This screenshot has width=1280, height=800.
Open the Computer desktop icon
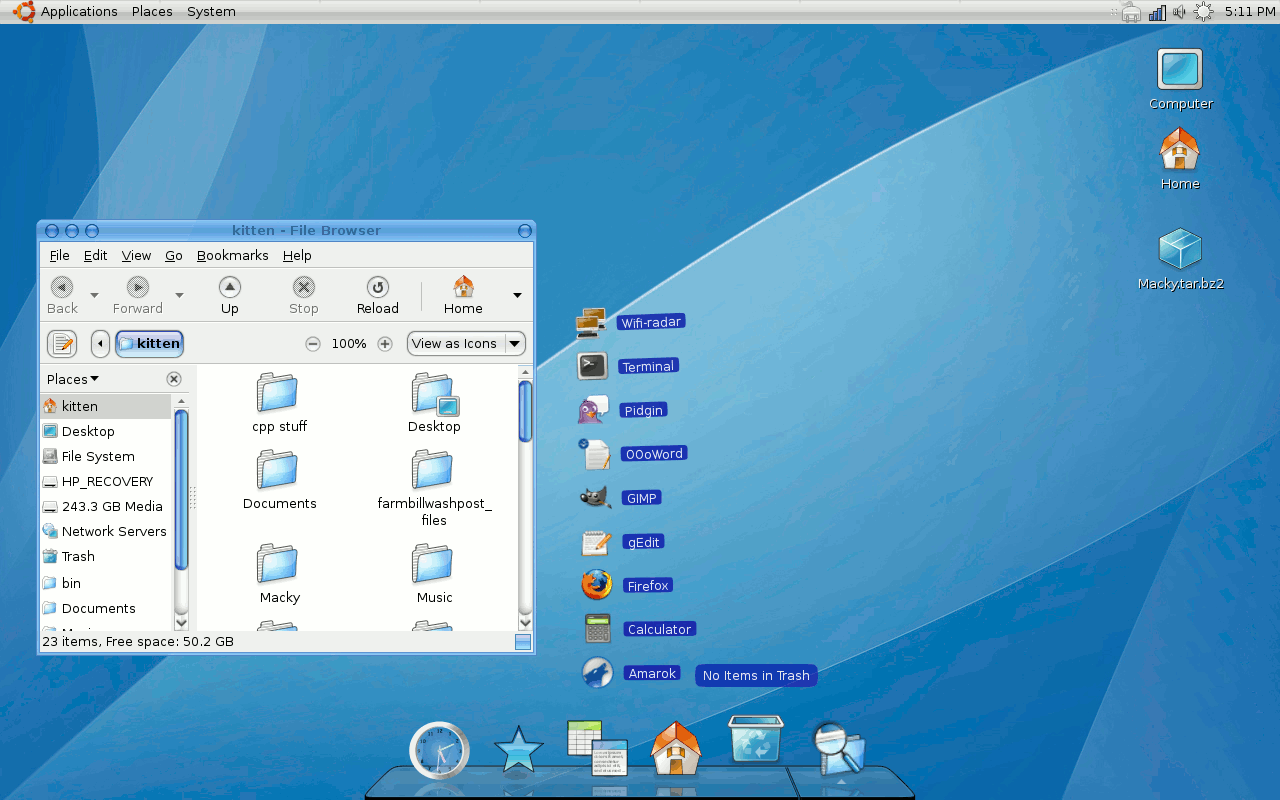[x=1180, y=70]
